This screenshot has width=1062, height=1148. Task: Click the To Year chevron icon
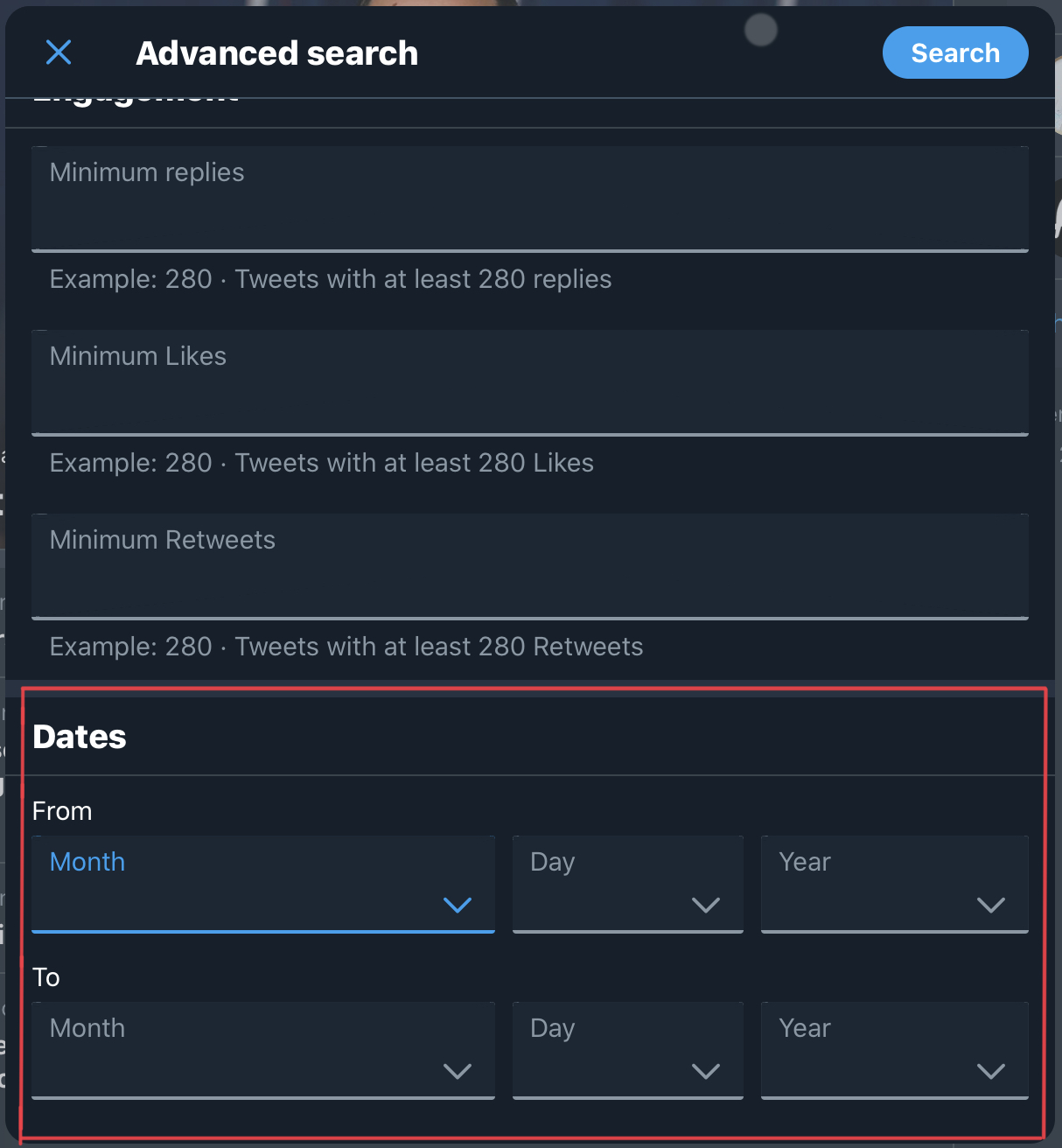coord(991,1071)
